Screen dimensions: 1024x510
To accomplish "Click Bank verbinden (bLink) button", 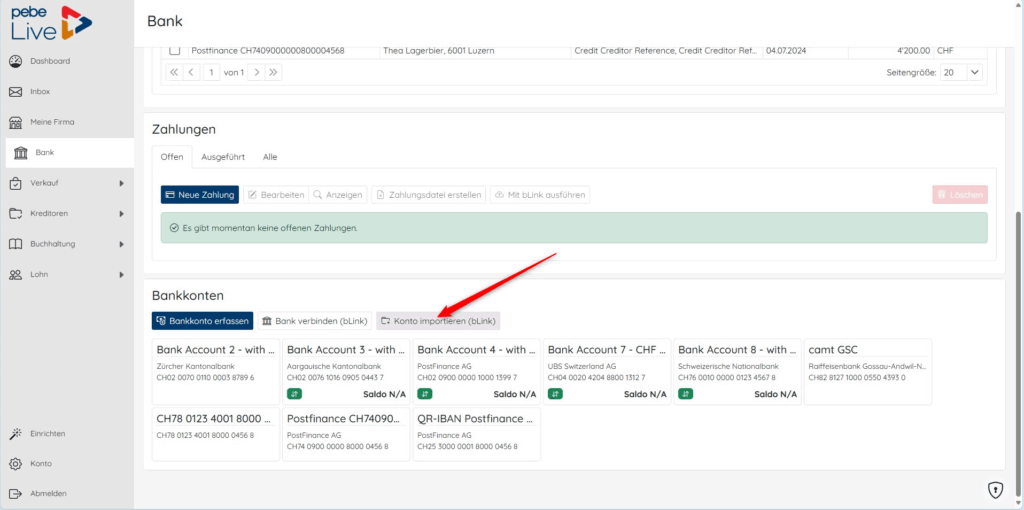I will pyautogui.click(x=315, y=321).
